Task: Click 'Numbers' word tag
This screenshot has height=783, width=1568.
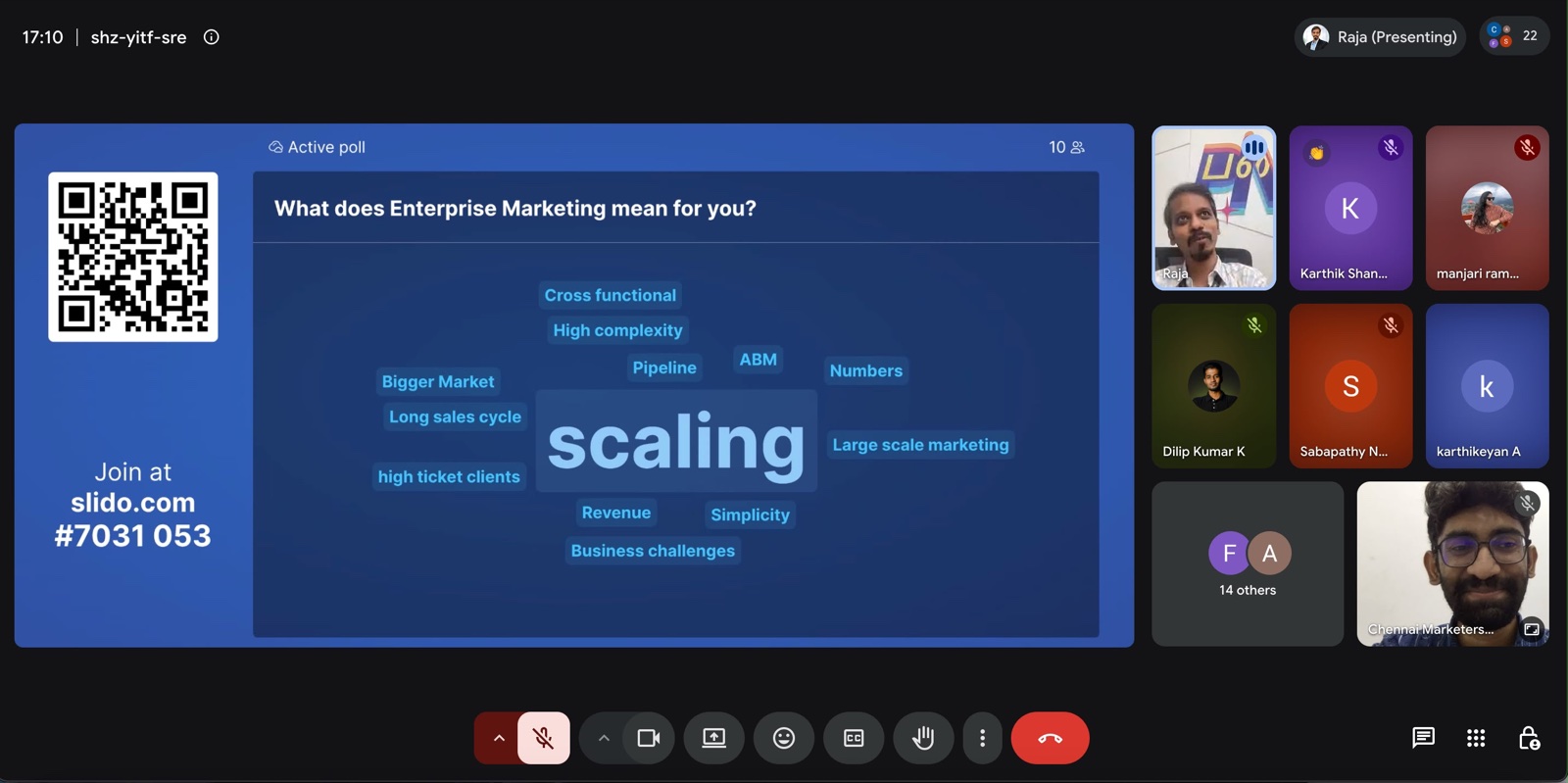Action: click(x=866, y=370)
